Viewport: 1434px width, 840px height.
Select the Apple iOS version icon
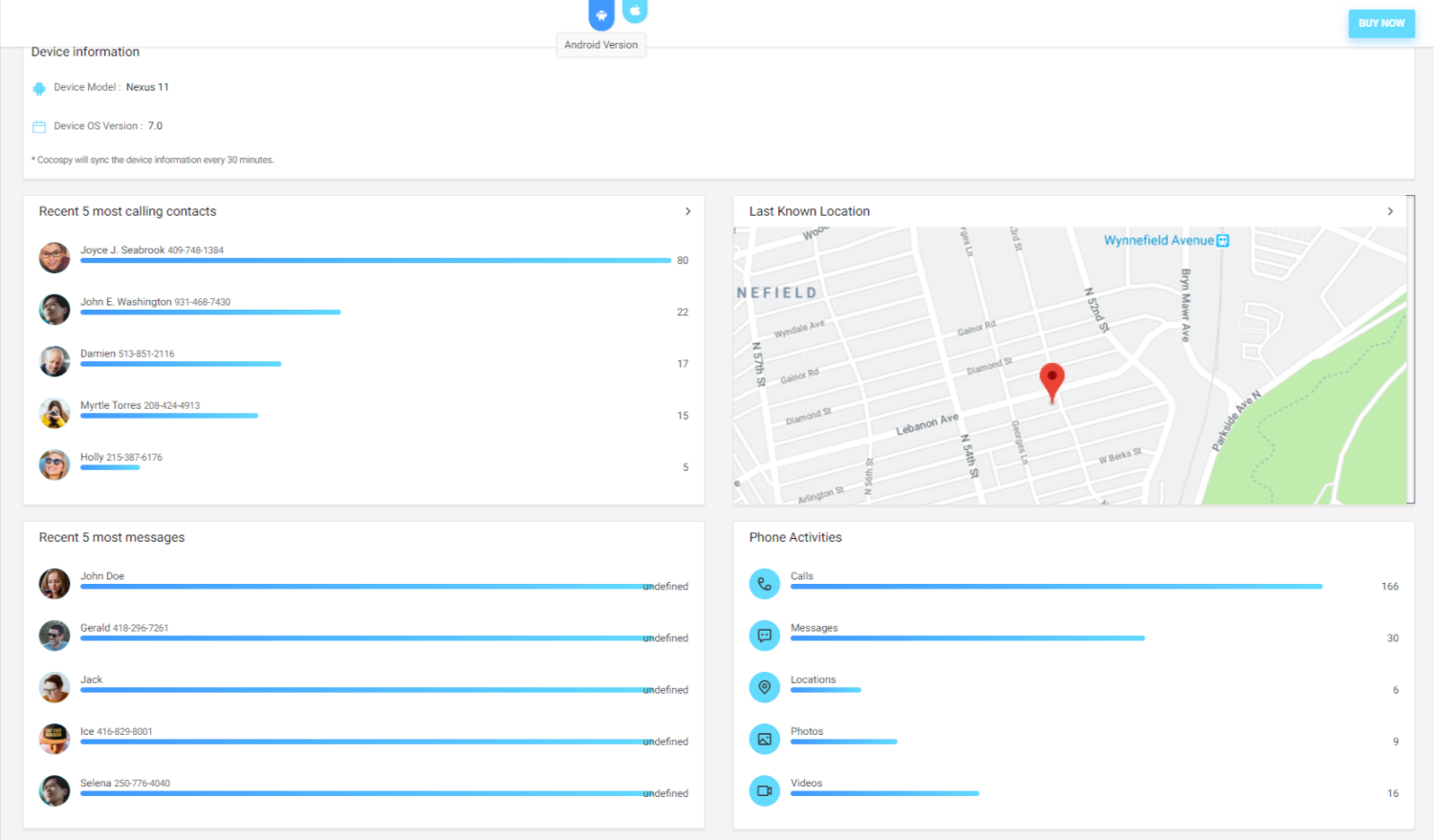(x=635, y=11)
